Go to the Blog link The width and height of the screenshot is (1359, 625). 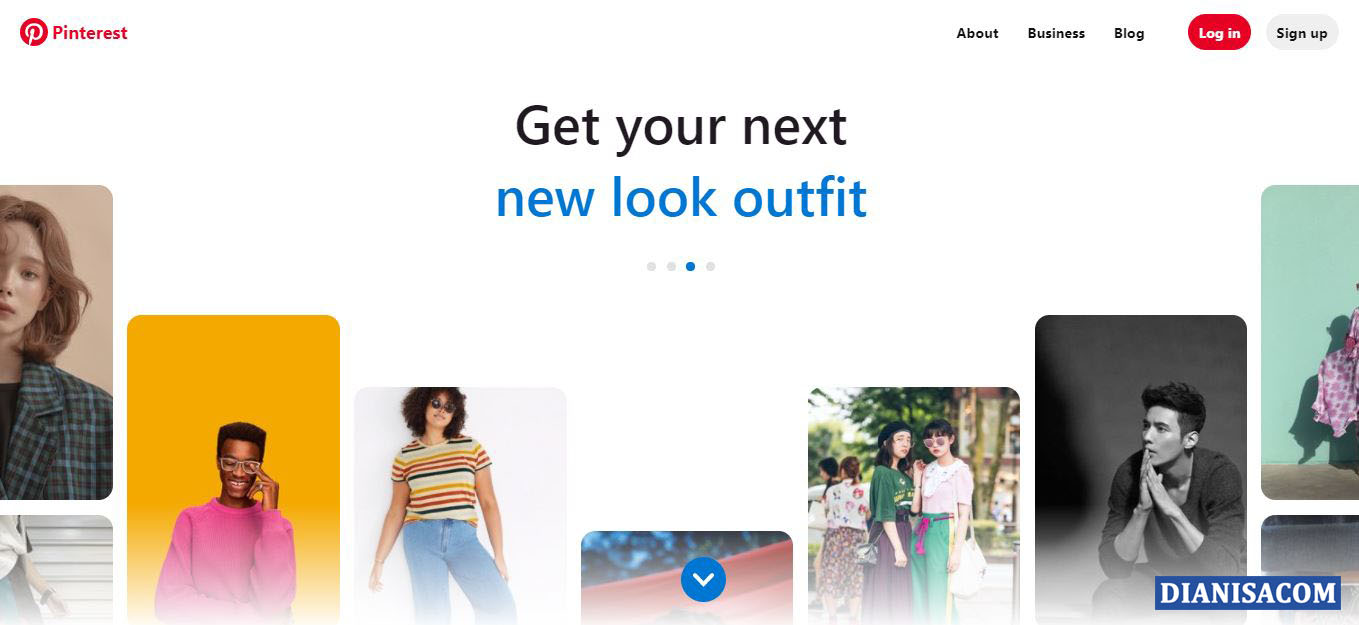1129,33
